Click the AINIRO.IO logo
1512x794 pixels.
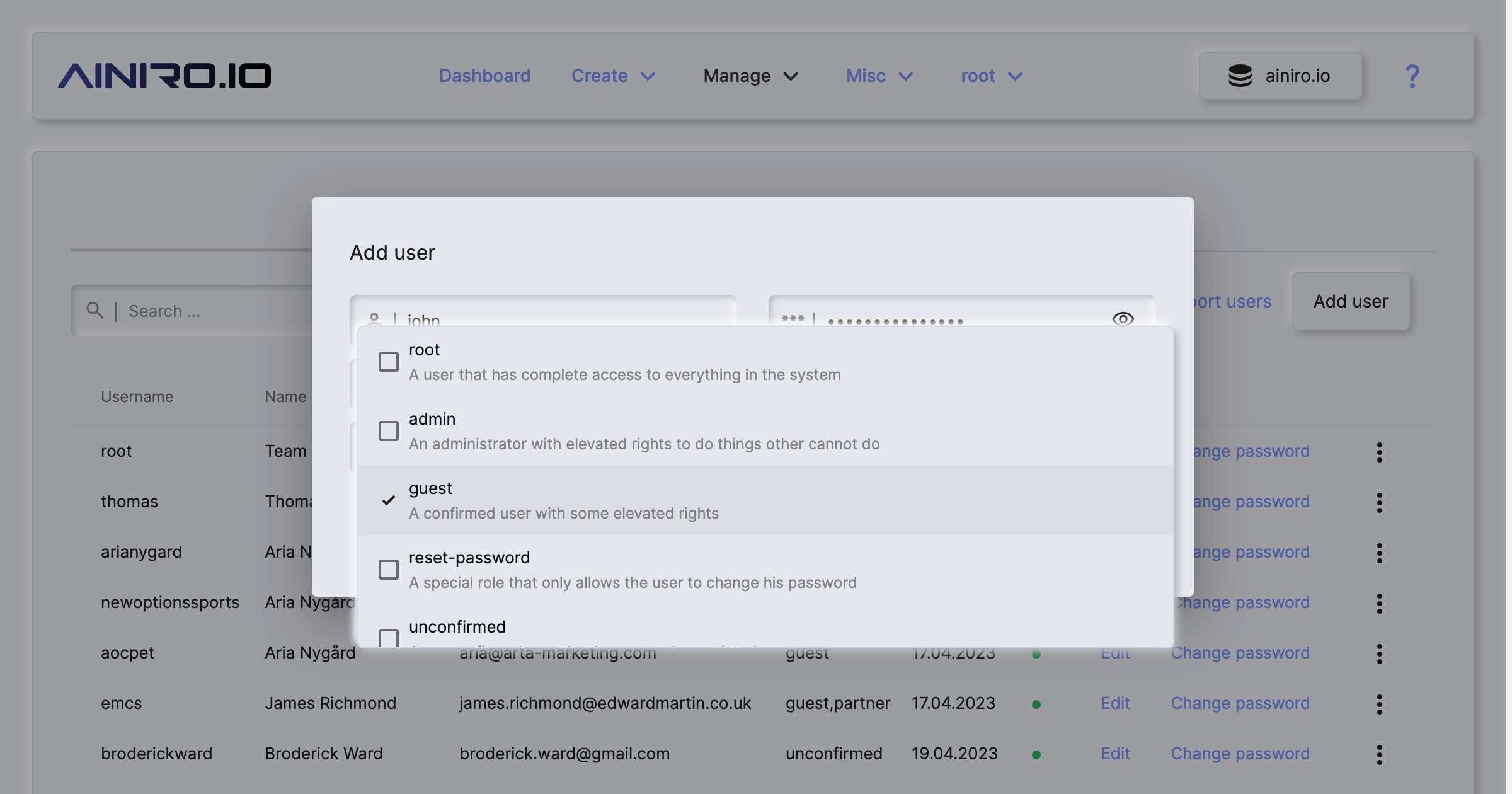(164, 76)
